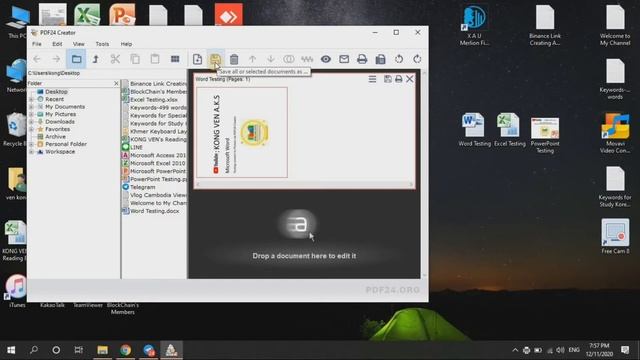The width and height of the screenshot is (640, 360).
Task: Select Excel Testing.xlsx in file list
Action: coord(154,100)
